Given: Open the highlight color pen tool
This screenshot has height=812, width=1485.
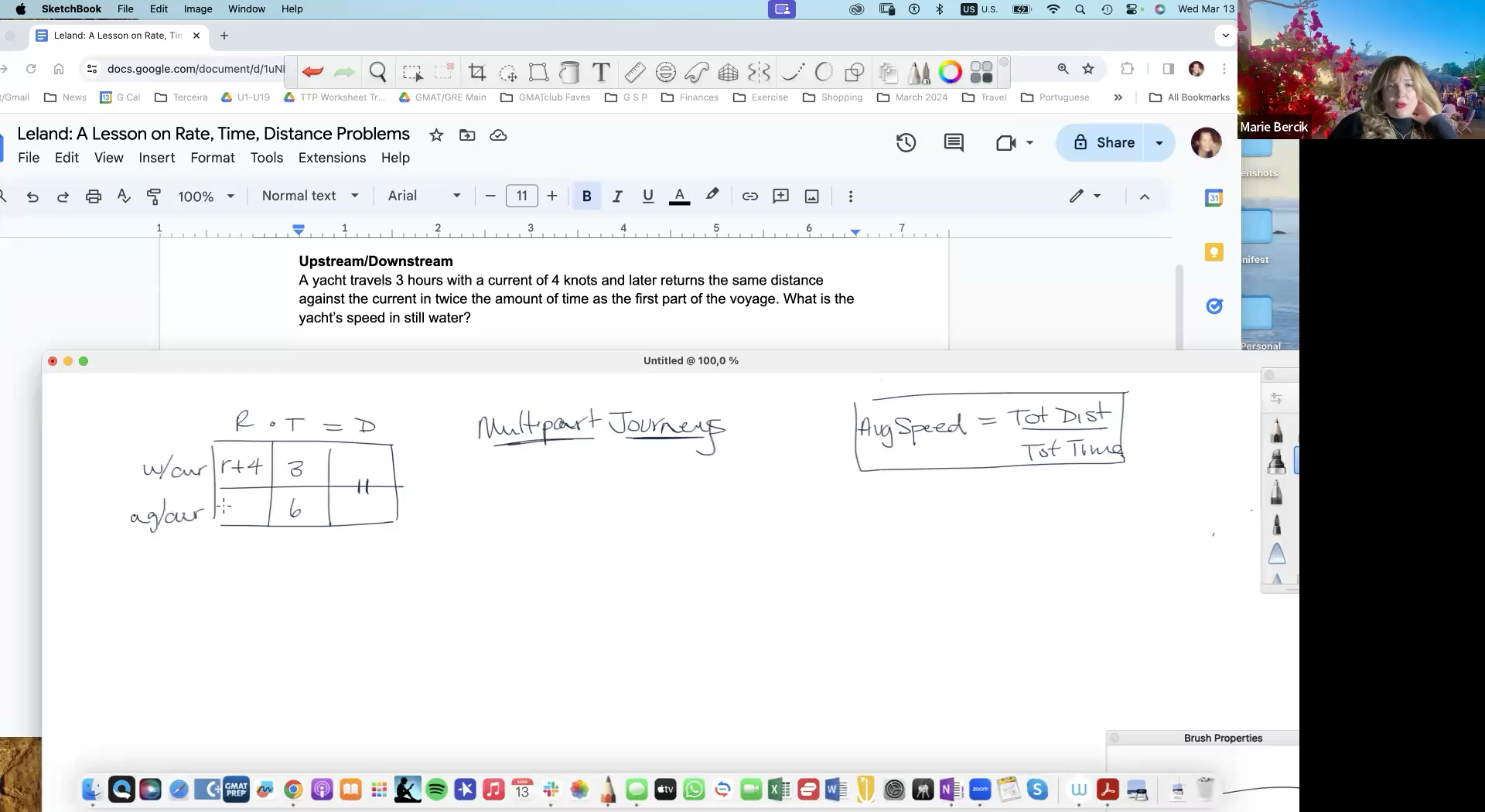Looking at the screenshot, I should pos(712,196).
